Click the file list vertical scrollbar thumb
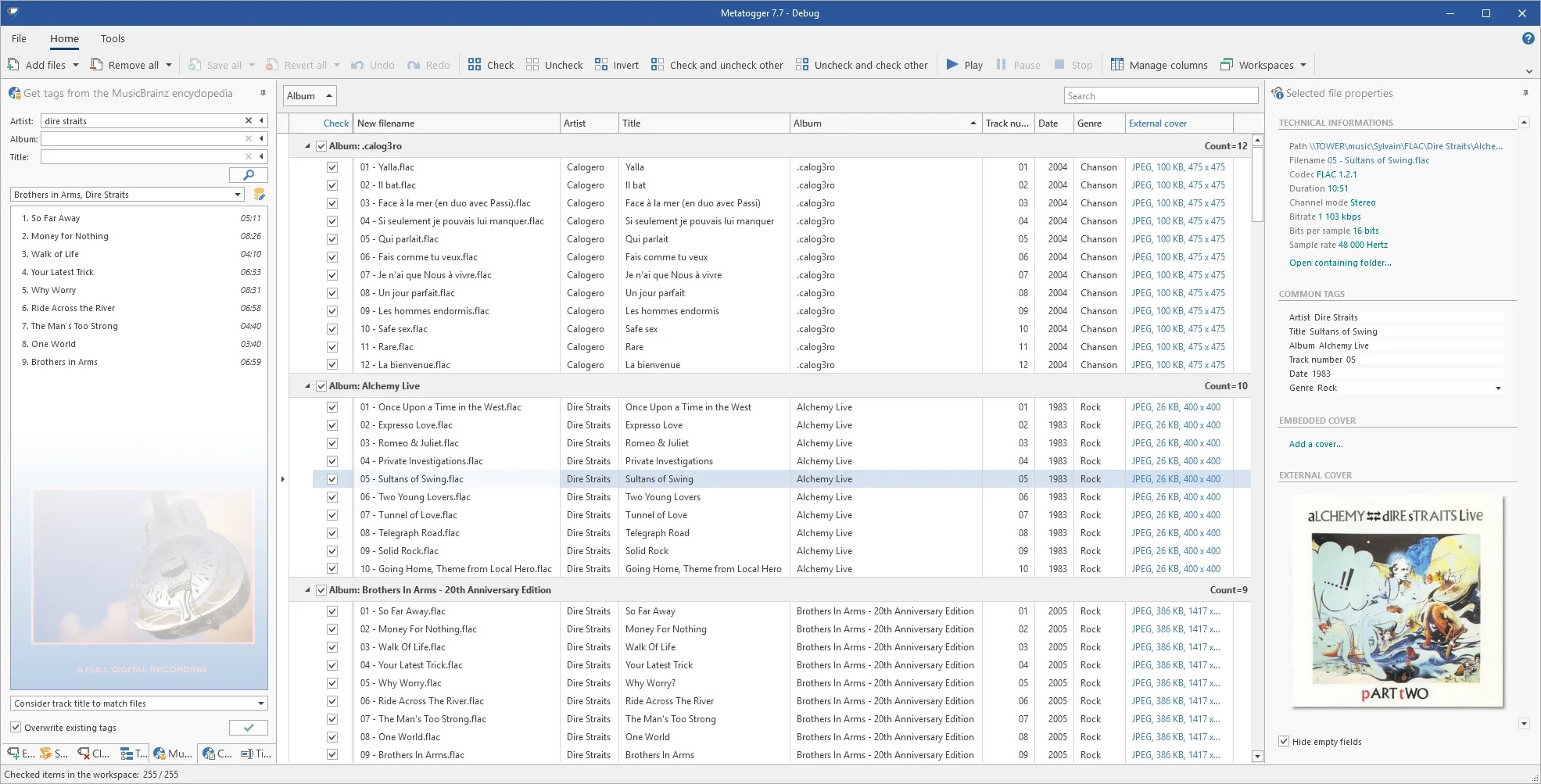The height and width of the screenshot is (784, 1541). click(x=1257, y=184)
